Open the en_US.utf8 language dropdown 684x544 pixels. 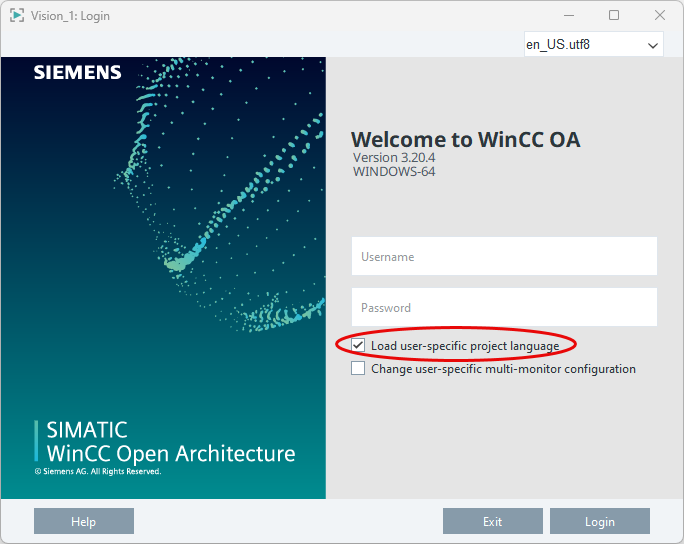585,45
